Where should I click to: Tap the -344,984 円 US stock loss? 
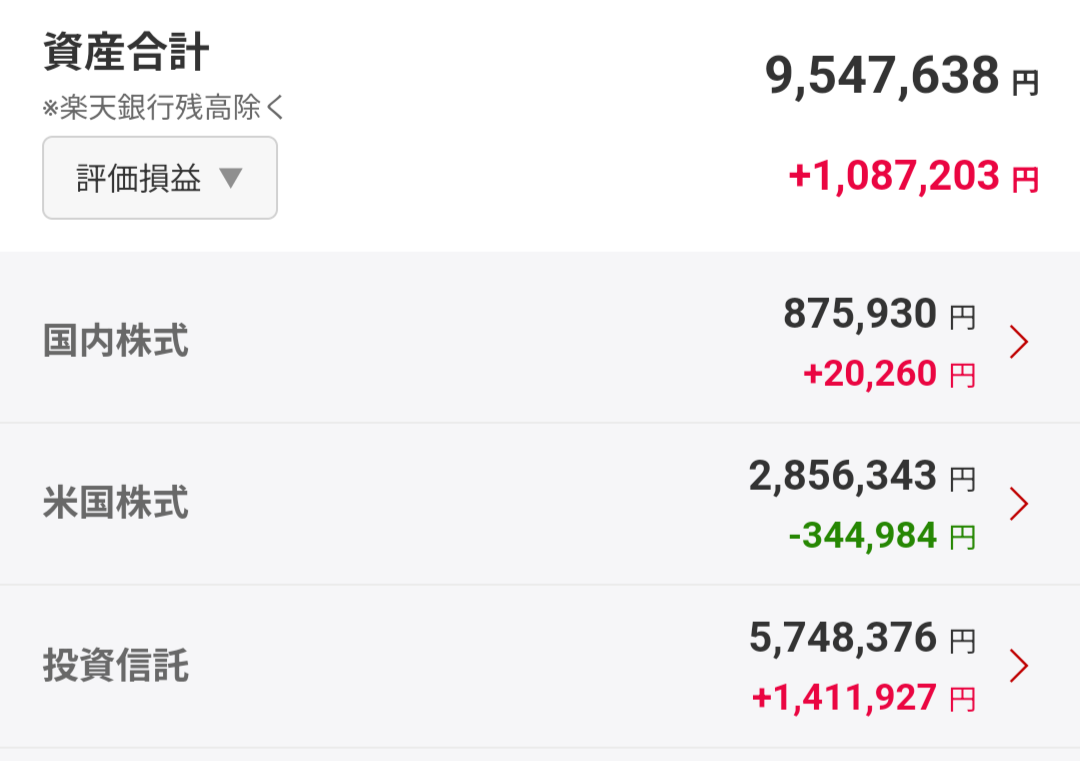tap(882, 536)
